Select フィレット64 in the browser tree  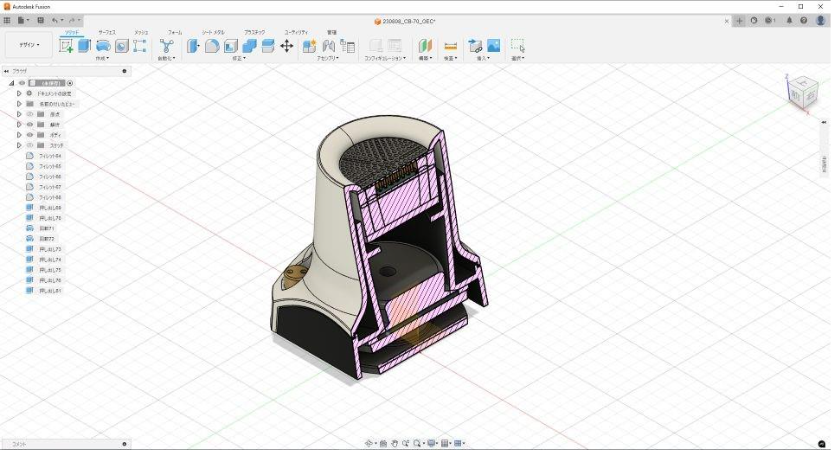click(x=50, y=156)
